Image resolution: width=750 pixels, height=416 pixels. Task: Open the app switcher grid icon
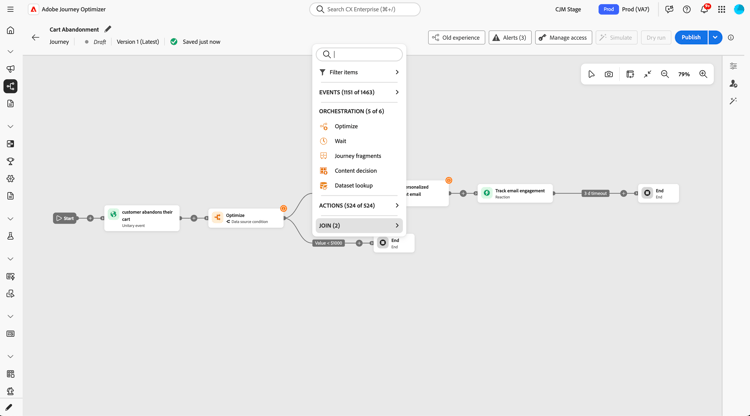721,9
